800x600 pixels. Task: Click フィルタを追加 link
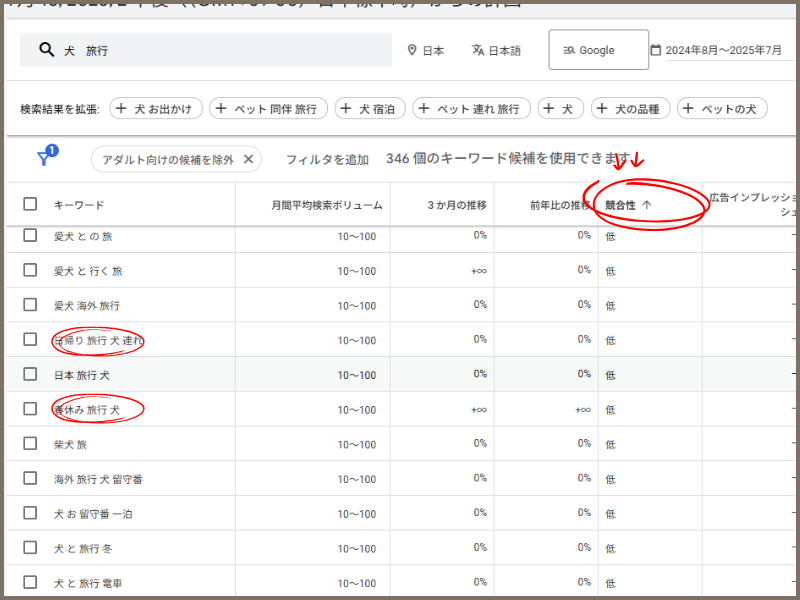click(327, 159)
